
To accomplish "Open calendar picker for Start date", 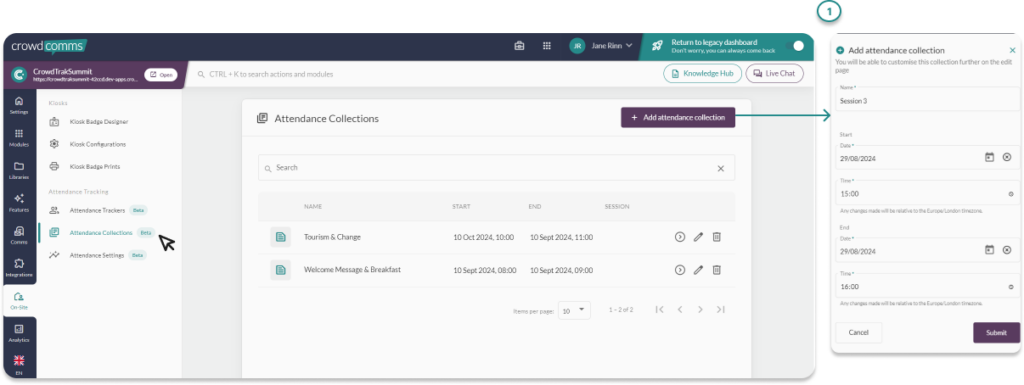I will point(989,157).
